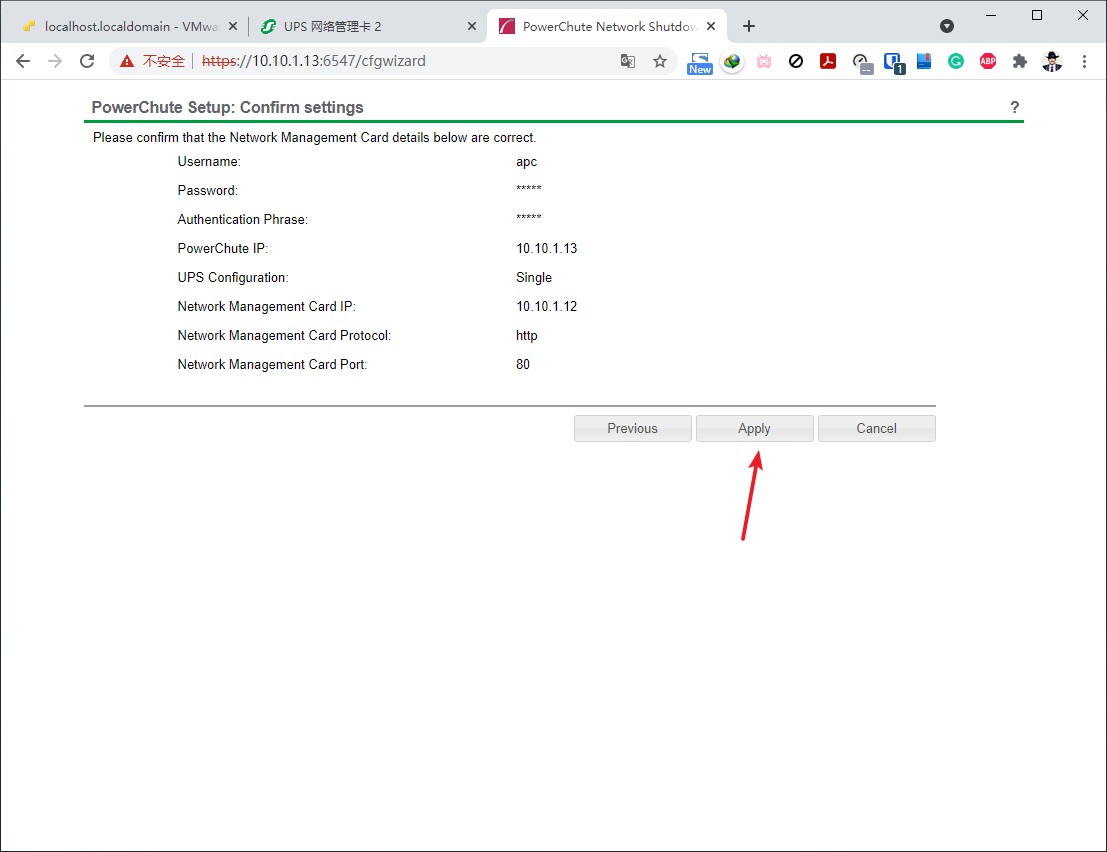Open the AdBlock Plus extension
This screenshot has width=1107, height=852.
(987, 61)
